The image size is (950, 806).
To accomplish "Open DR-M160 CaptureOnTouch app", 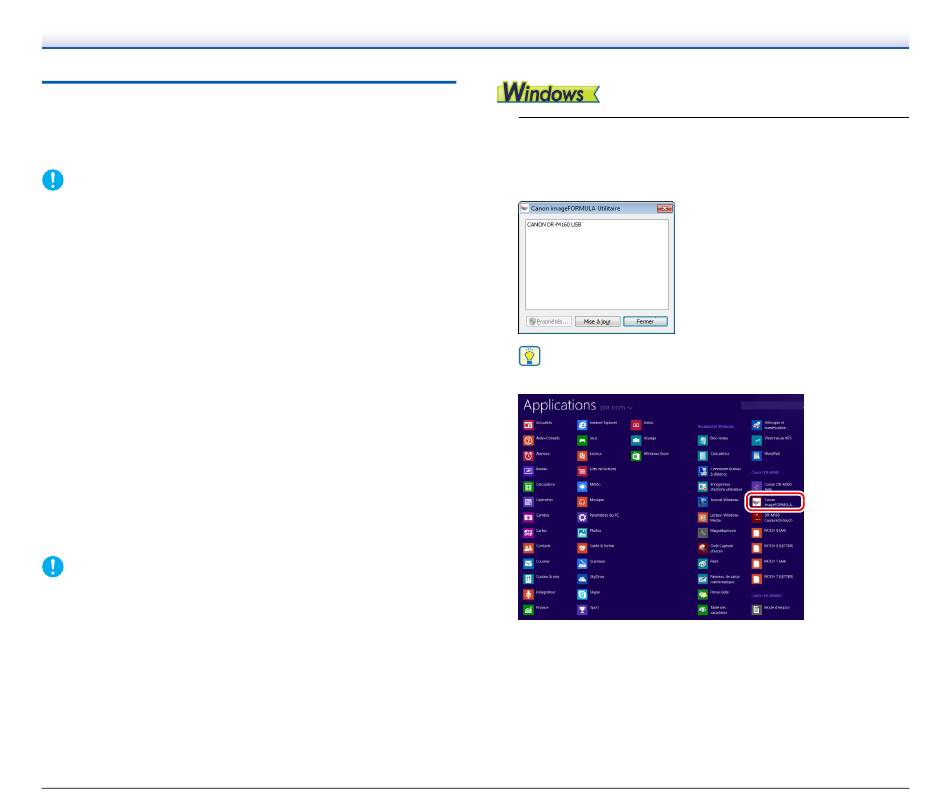I will (x=772, y=518).
